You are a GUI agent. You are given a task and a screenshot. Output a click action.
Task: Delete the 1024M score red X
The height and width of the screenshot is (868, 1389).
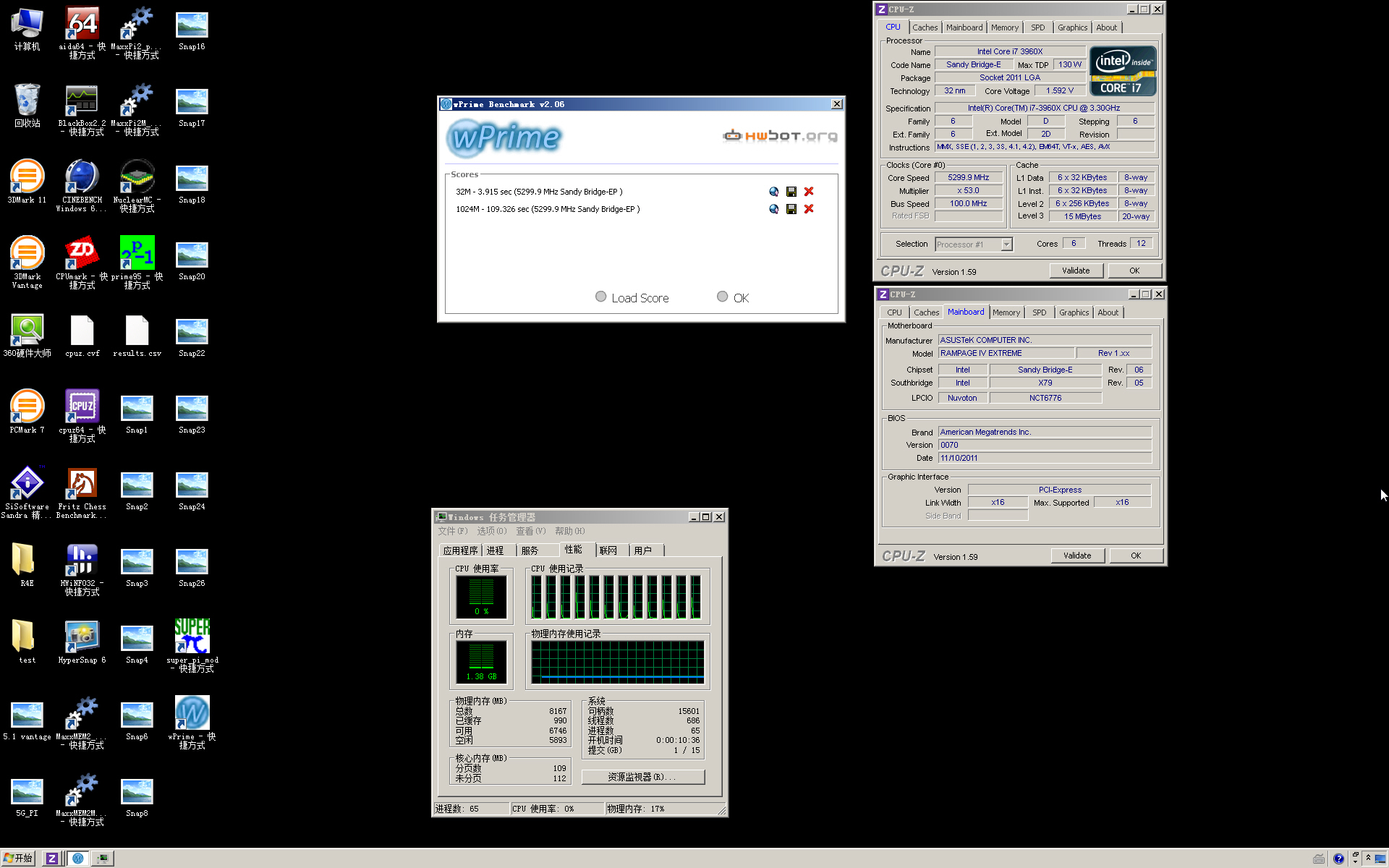pyautogui.click(x=809, y=209)
